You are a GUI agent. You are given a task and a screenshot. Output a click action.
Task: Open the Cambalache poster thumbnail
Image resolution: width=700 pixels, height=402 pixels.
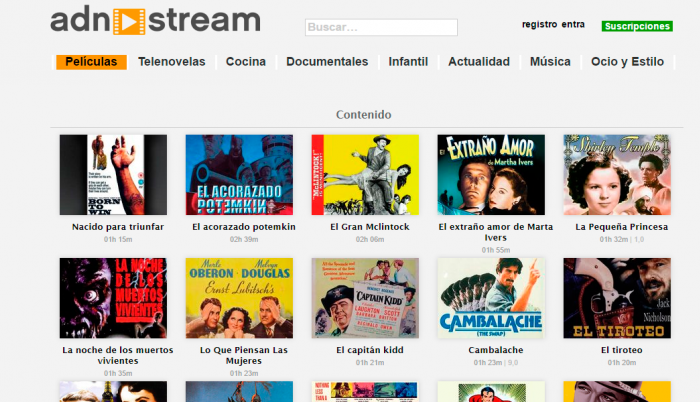pos(491,298)
